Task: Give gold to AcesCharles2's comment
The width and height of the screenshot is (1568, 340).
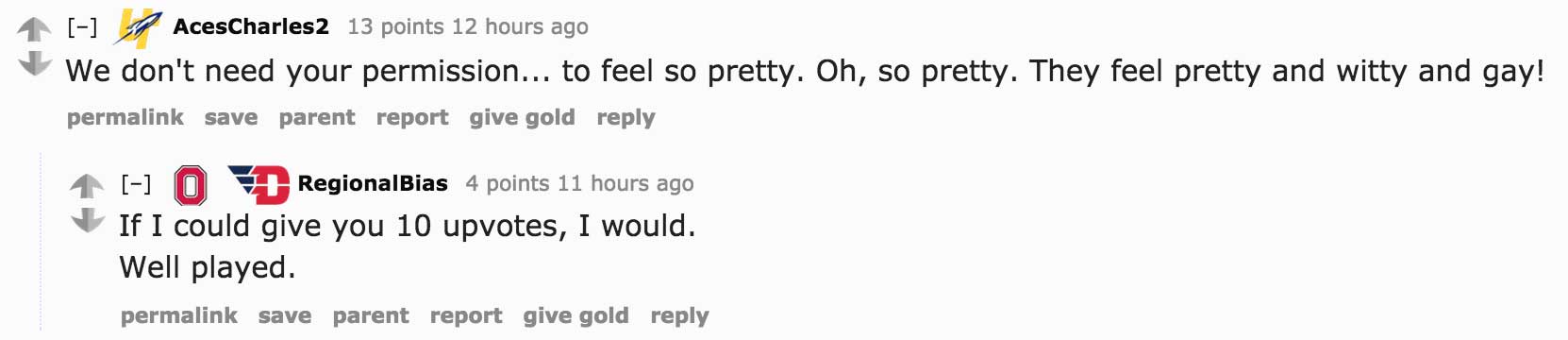Action: tap(523, 118)
